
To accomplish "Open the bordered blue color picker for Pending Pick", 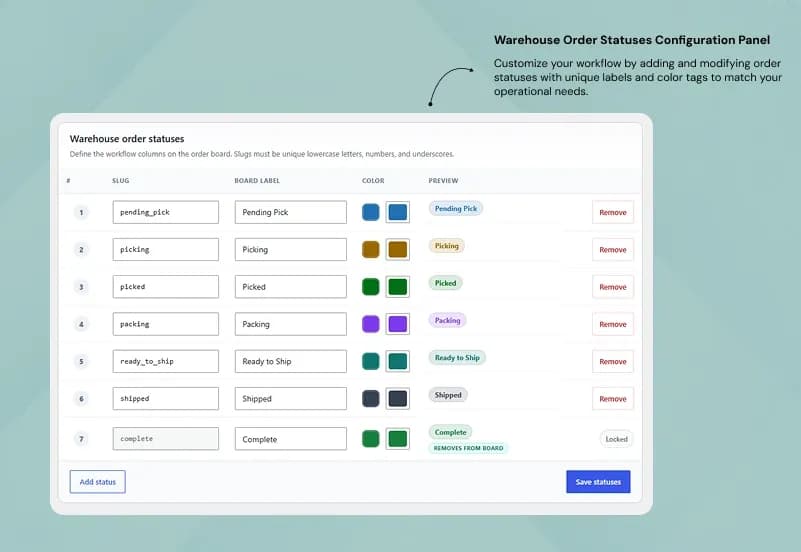I will [397, 212].
